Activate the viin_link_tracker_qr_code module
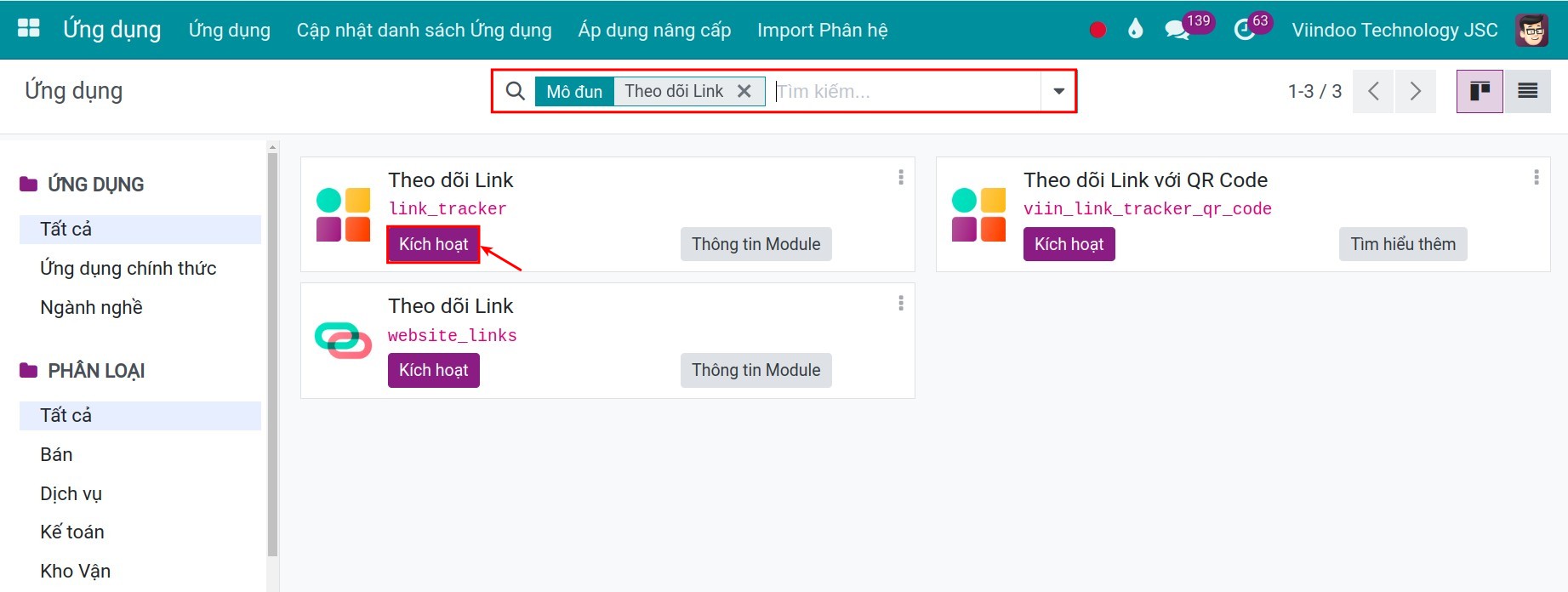Viewport: 1568px width, 592px height. click(1069, 244)
